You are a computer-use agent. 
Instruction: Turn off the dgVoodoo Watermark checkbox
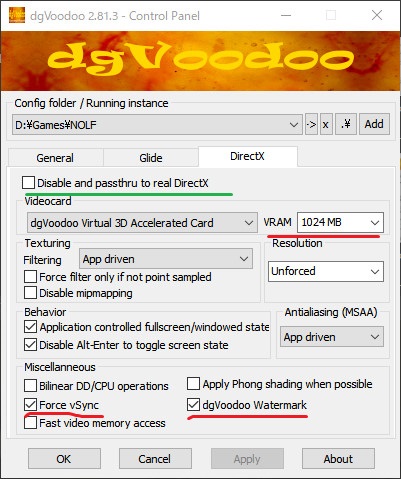pyautogui.click(x=193, y=405)
